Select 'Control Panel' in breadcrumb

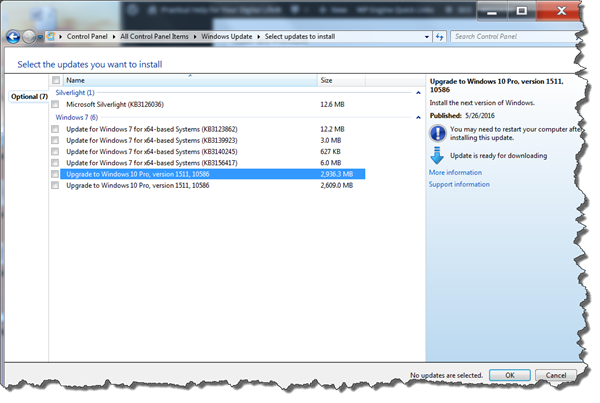pos(87,36)
